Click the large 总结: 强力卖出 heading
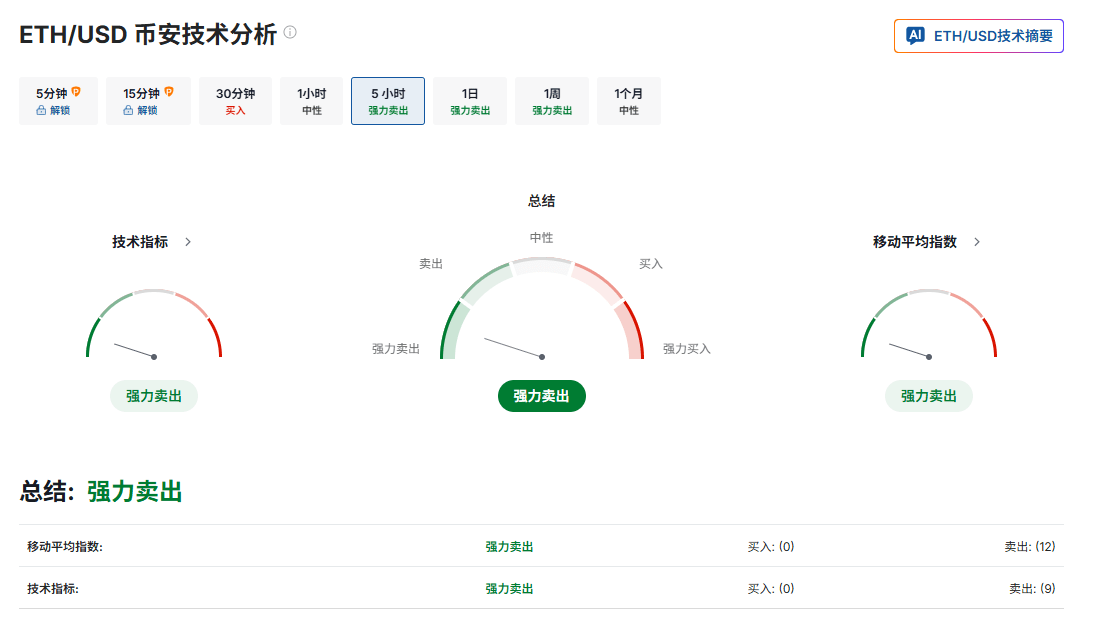This screenshot has width=1093, height=618. [101, 491]
